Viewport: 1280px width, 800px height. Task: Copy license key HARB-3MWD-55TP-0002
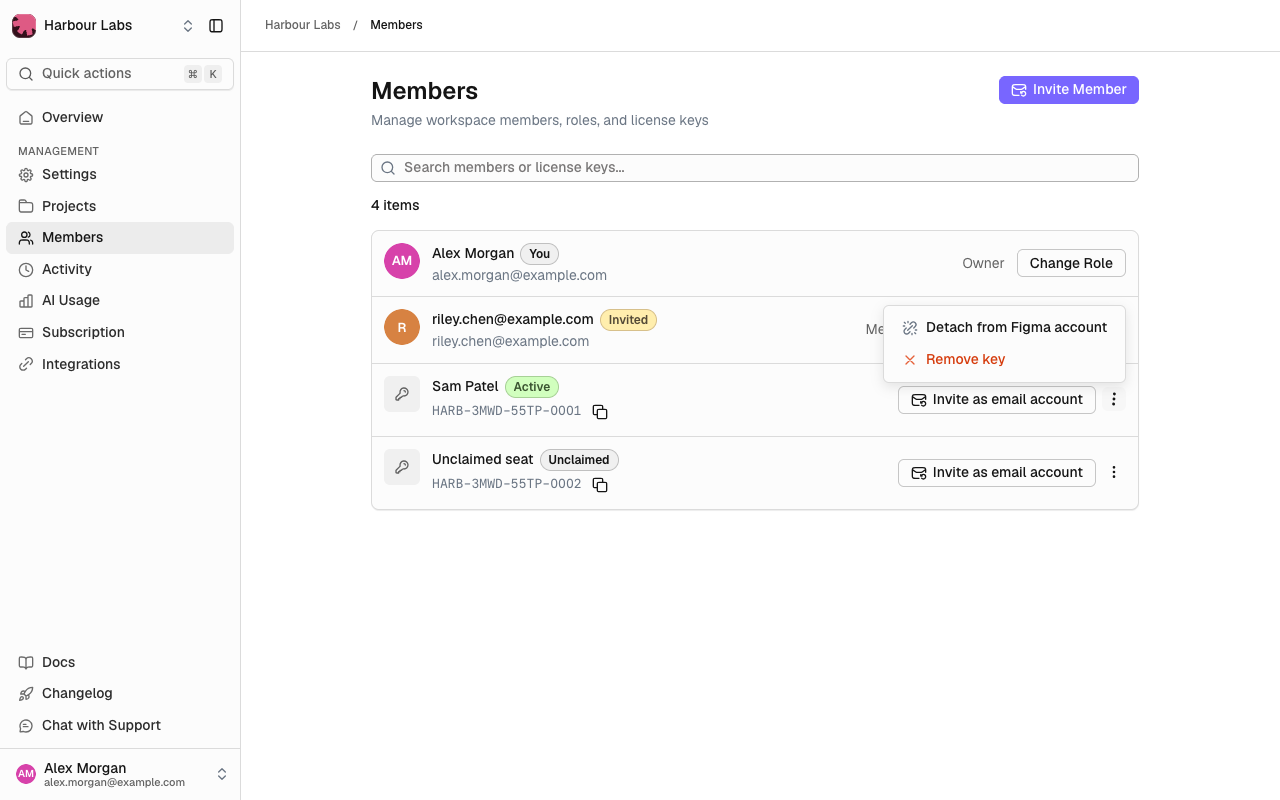(x=600, y=484)
